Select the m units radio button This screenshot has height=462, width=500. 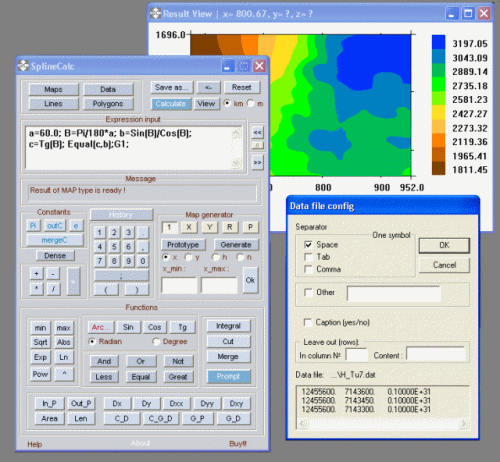click(x=251, y=104)
